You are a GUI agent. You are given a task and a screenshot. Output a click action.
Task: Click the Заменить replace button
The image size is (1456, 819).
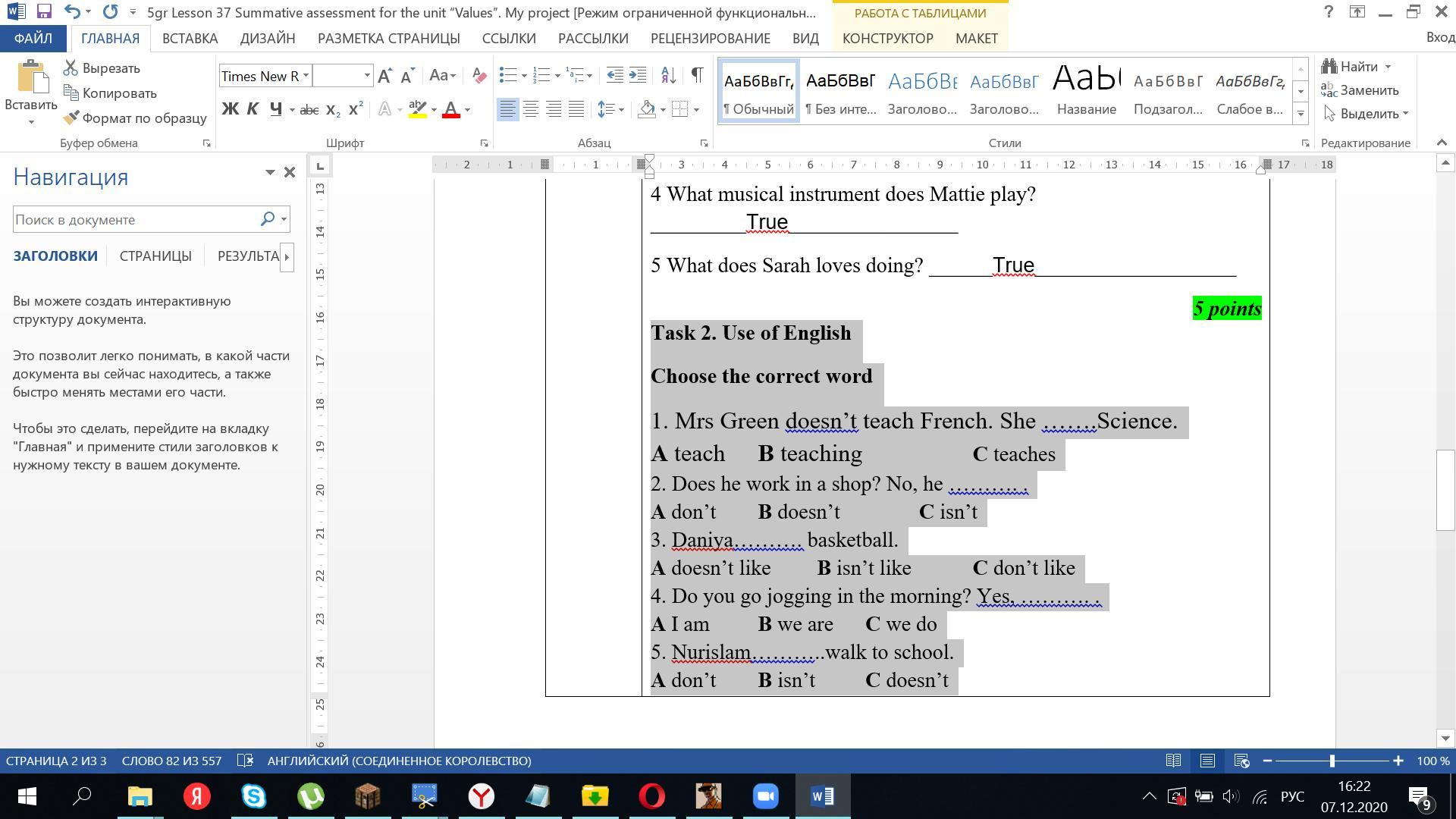[x=1360, y=90]
